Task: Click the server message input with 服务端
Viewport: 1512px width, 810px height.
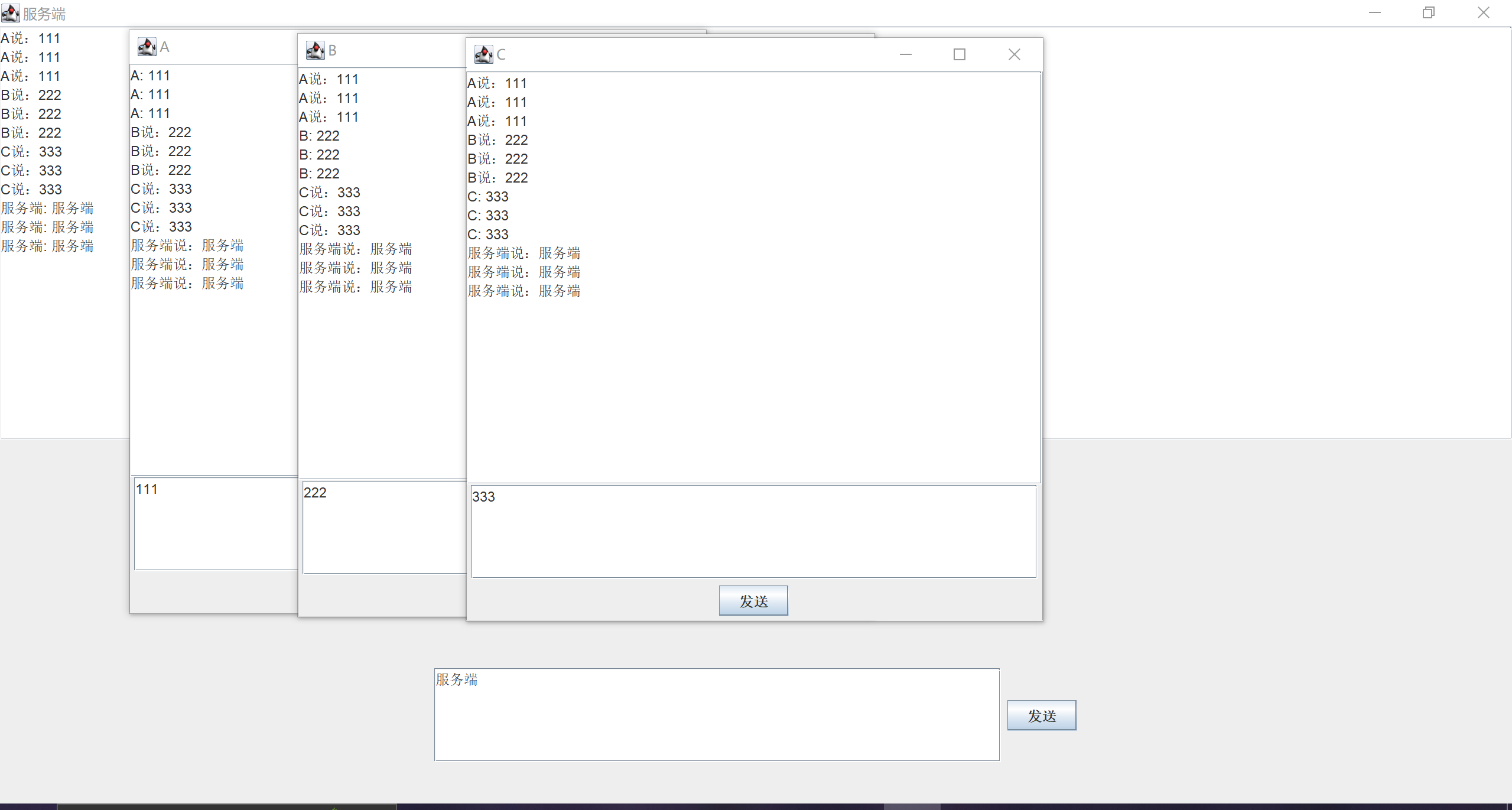Action: click(716, 714)
